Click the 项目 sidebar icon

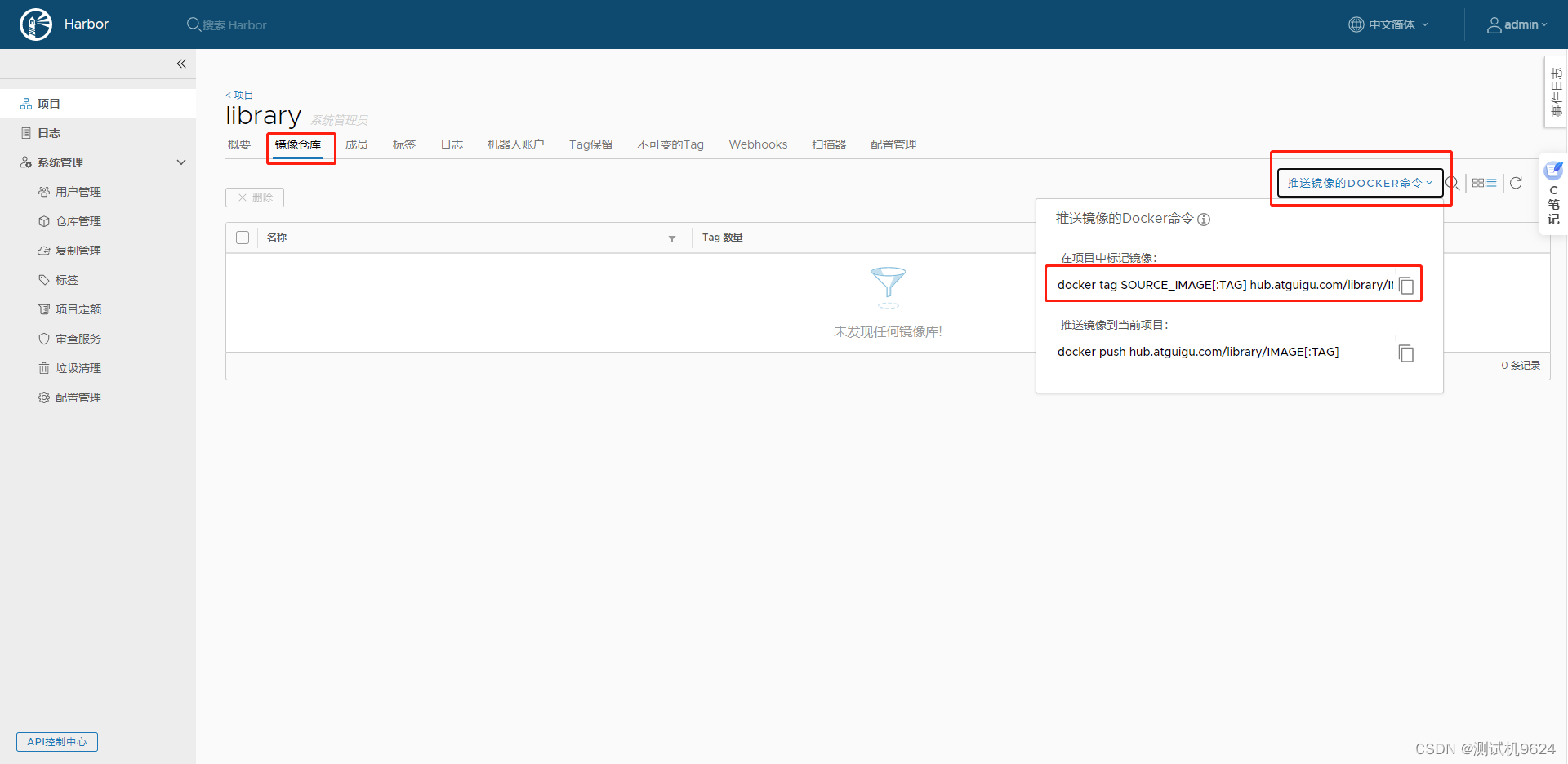[26, 104]
